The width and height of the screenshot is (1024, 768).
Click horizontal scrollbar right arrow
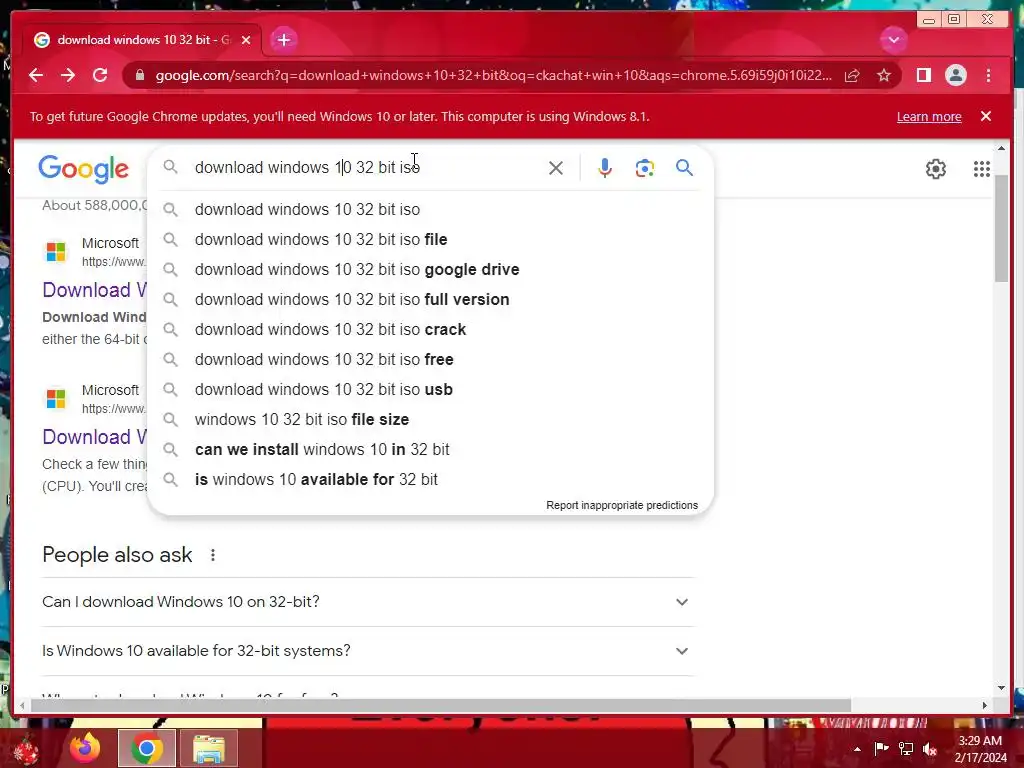985,705
